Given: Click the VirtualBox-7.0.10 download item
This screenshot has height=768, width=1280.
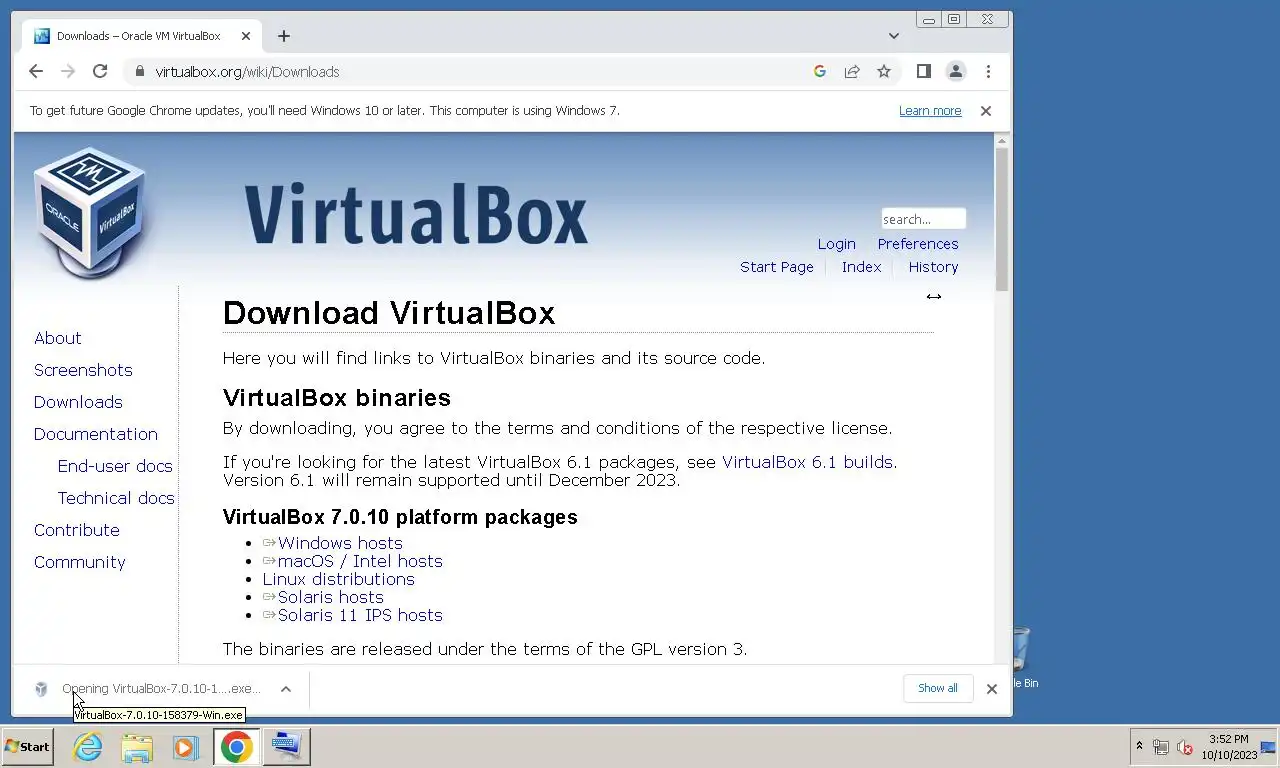Looking at the screenshot, I should (161, 688).
